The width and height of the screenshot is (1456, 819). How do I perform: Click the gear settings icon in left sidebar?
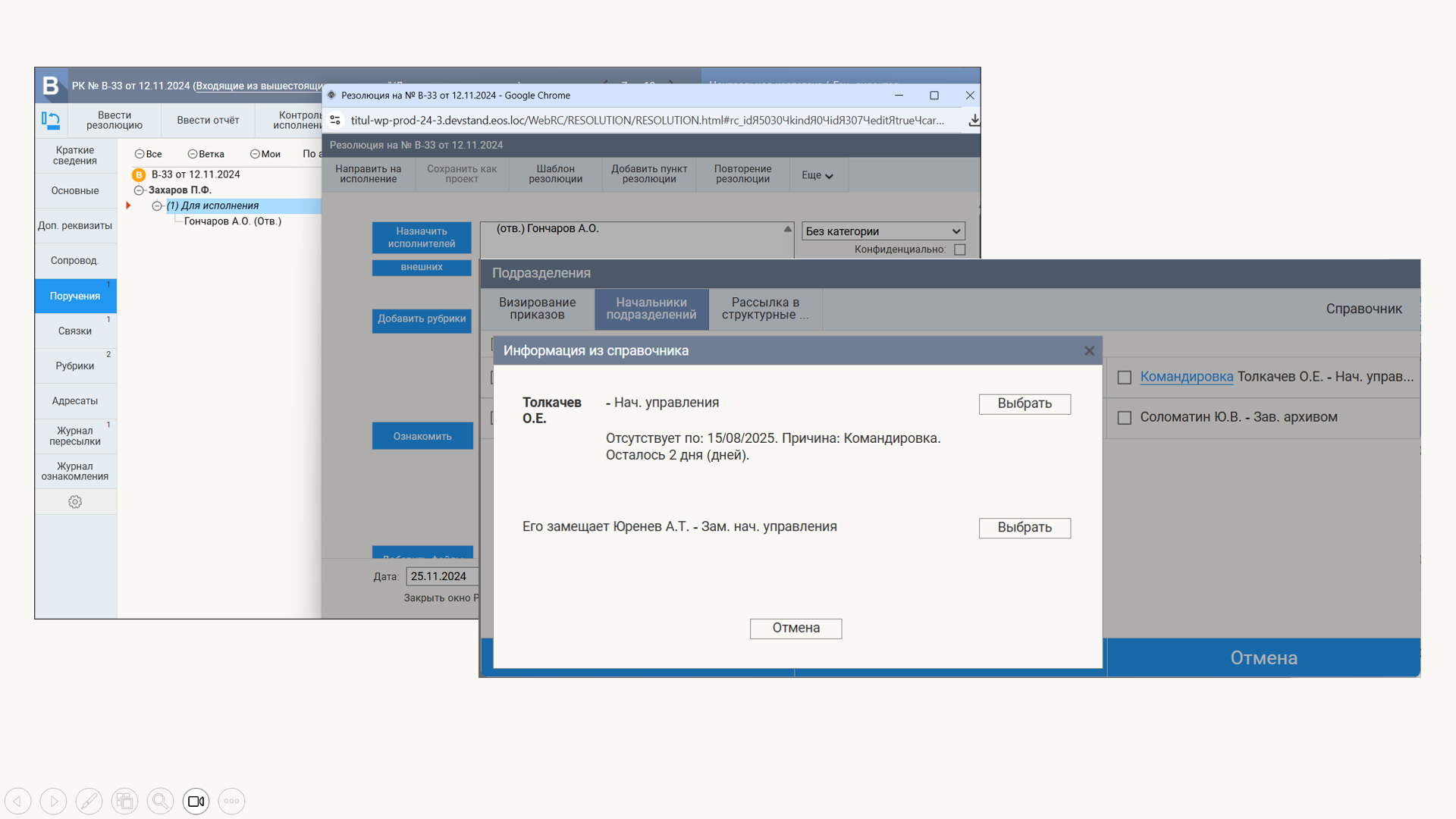coord(75,502)
